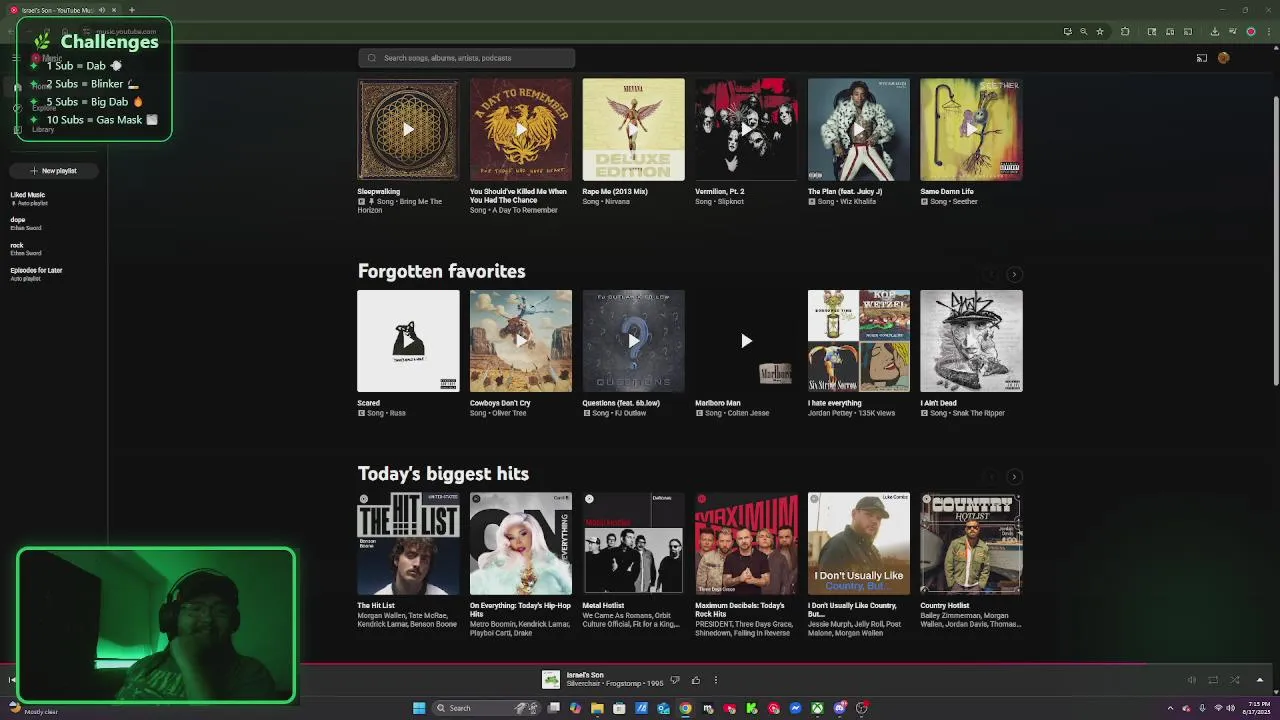Open File Explorer from taskbar
Image resolution: width=1280 pixels, height=720 pixels.
tap(597, 708)
